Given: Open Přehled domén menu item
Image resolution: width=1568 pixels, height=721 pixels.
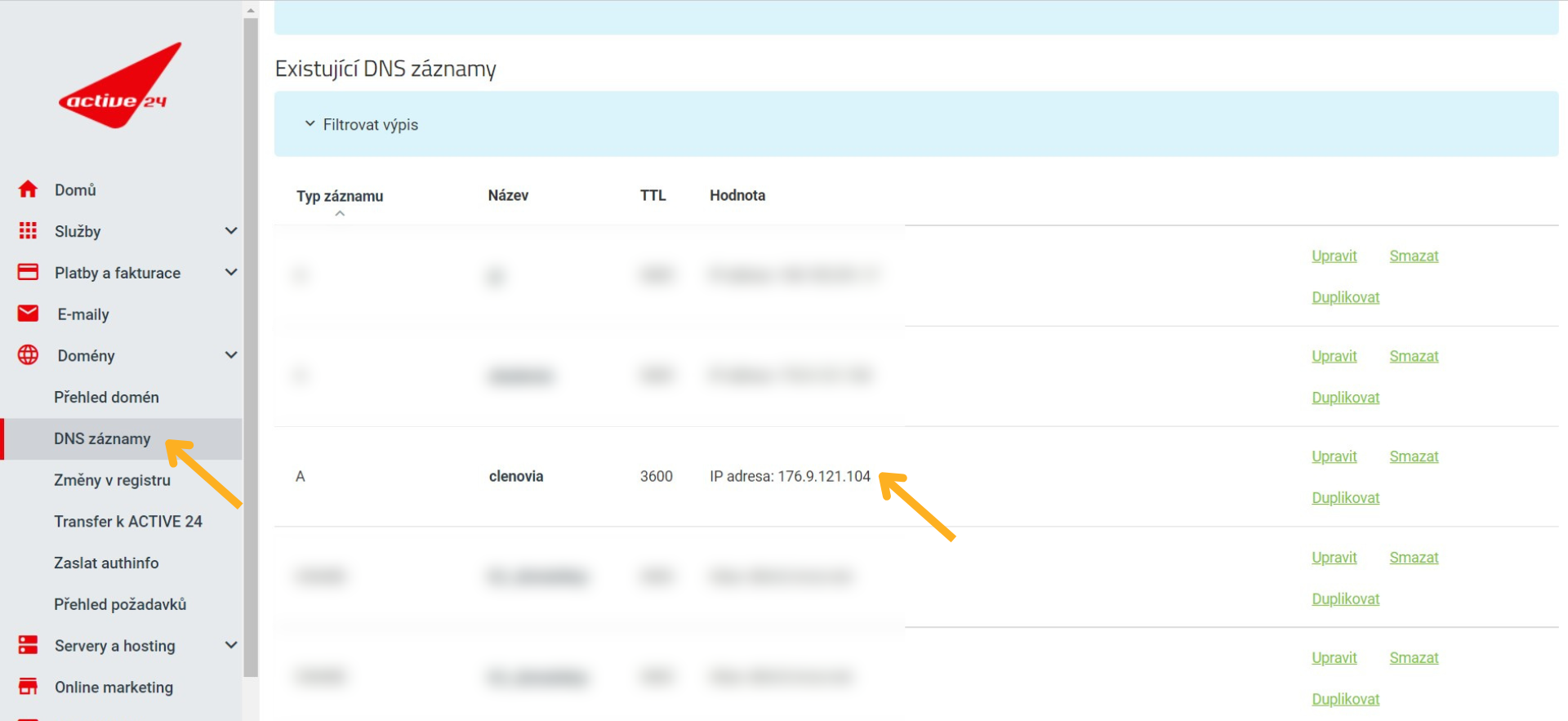Looking at the screenshot, I should tap(106, 397).
